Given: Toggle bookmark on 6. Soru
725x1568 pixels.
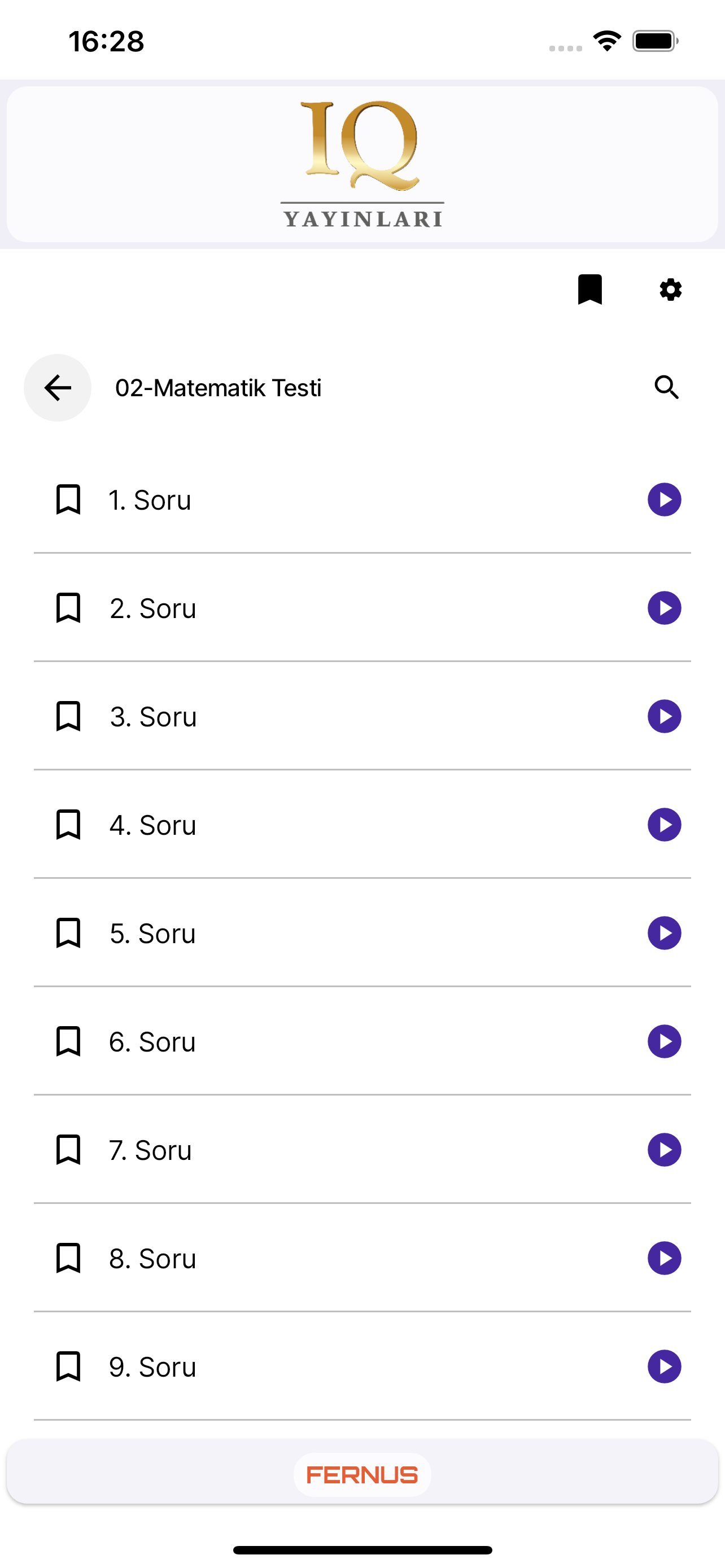Looking at the screenshot, I should 68,1041.
